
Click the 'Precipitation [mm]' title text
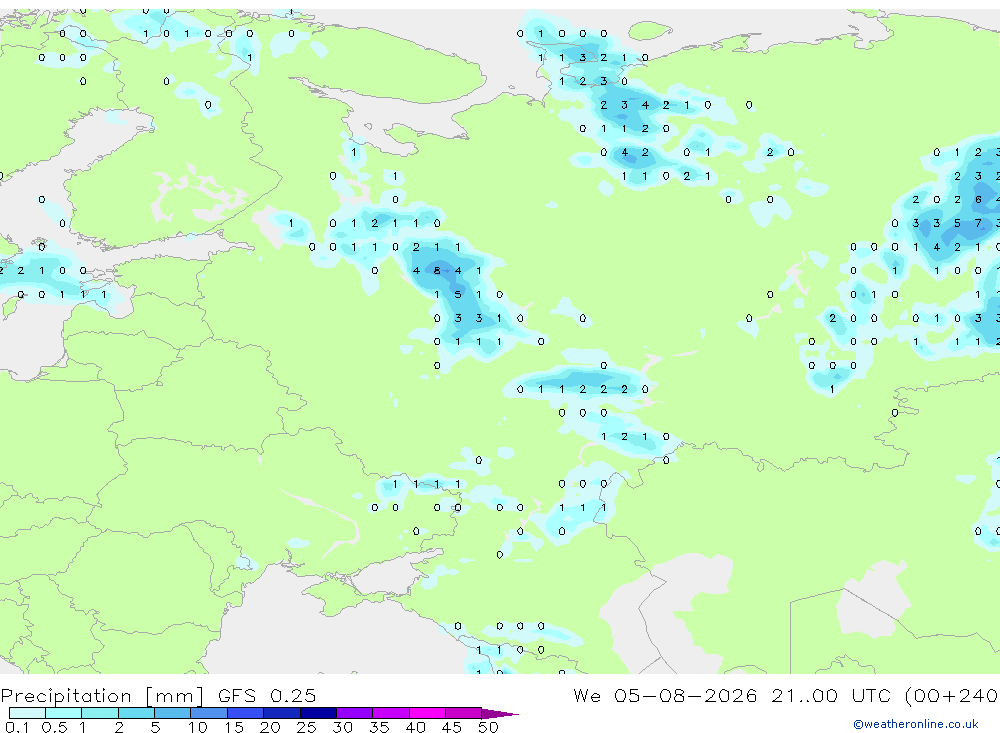point(103,696)
